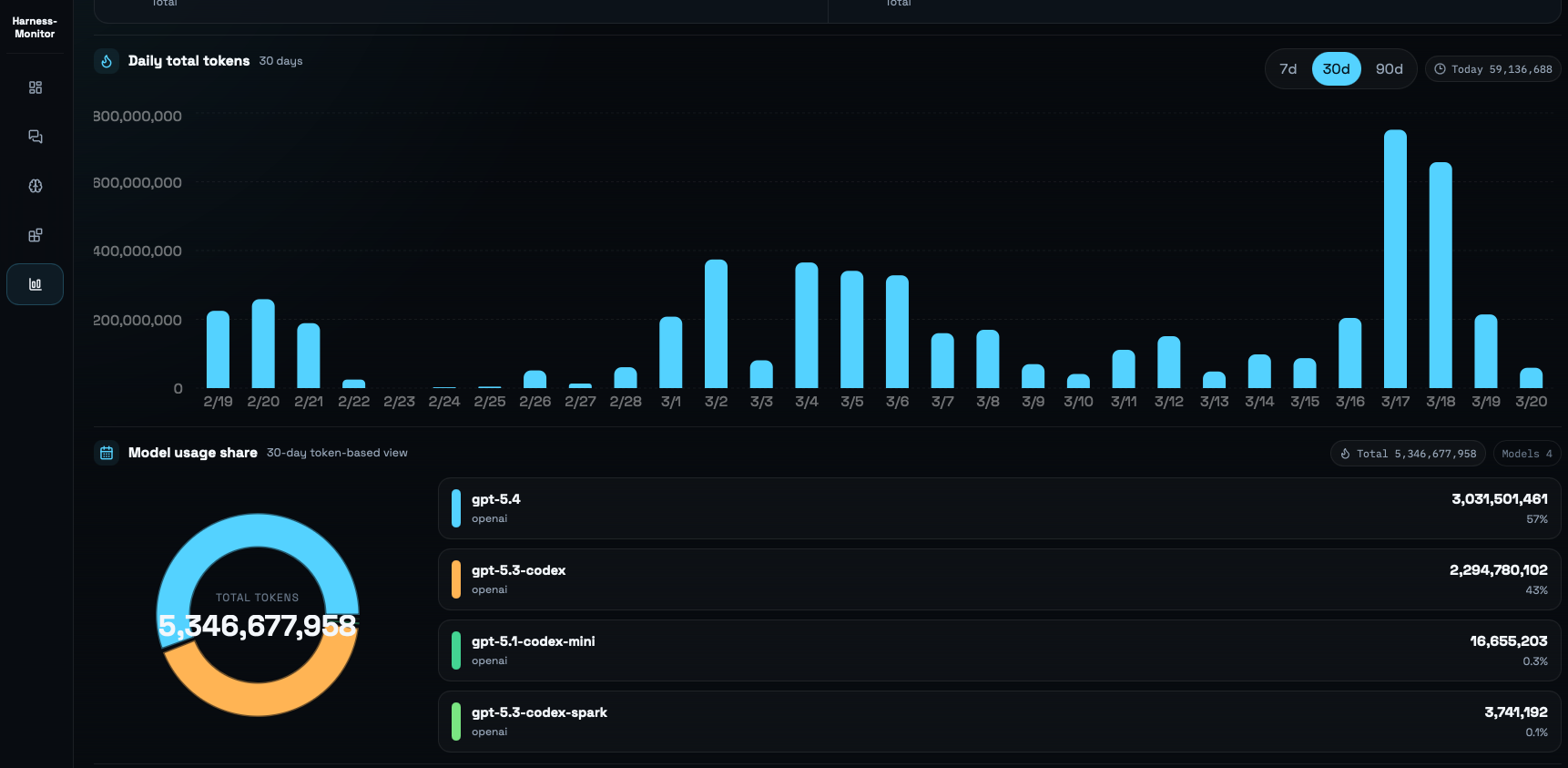Open the chat conversations icon in sidebar
Image resolution: width=1568 pixels, height=768 pixels.
36,137
